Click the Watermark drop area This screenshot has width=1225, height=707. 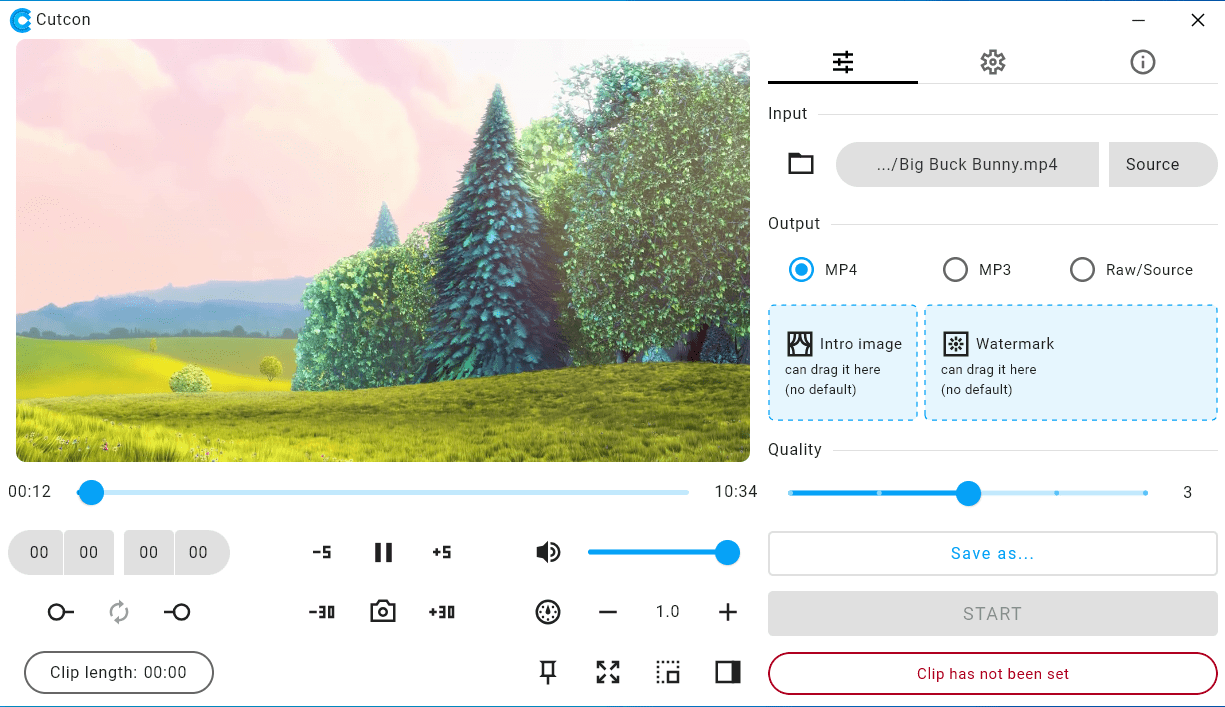(1071, 363)
